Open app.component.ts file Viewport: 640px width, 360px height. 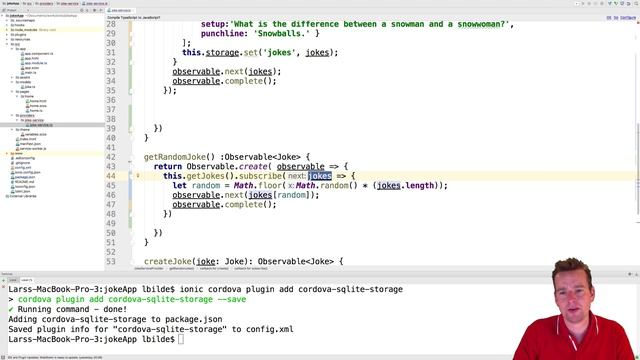37,53
